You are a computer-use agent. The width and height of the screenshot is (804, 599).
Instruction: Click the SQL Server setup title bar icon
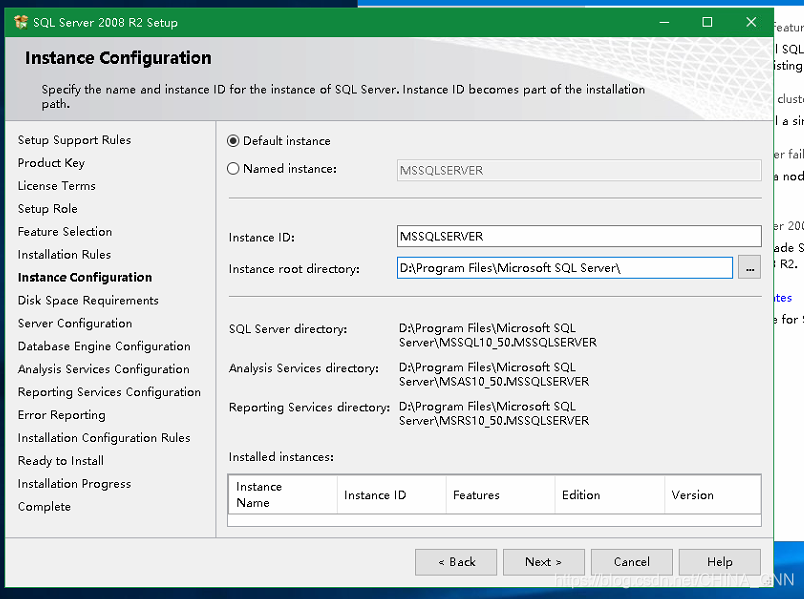[21, 22]
